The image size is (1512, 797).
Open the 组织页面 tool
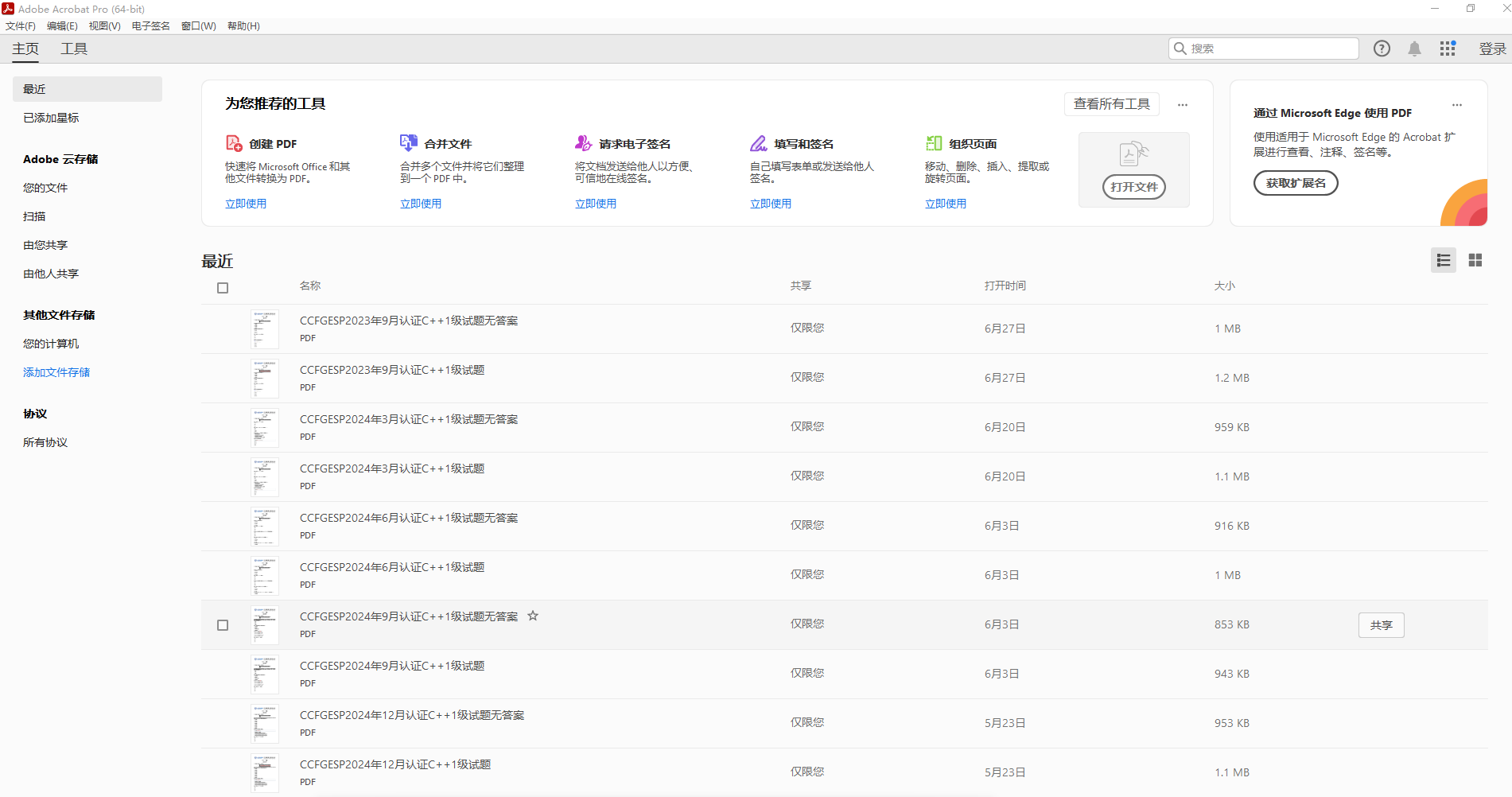click(946, 203)
